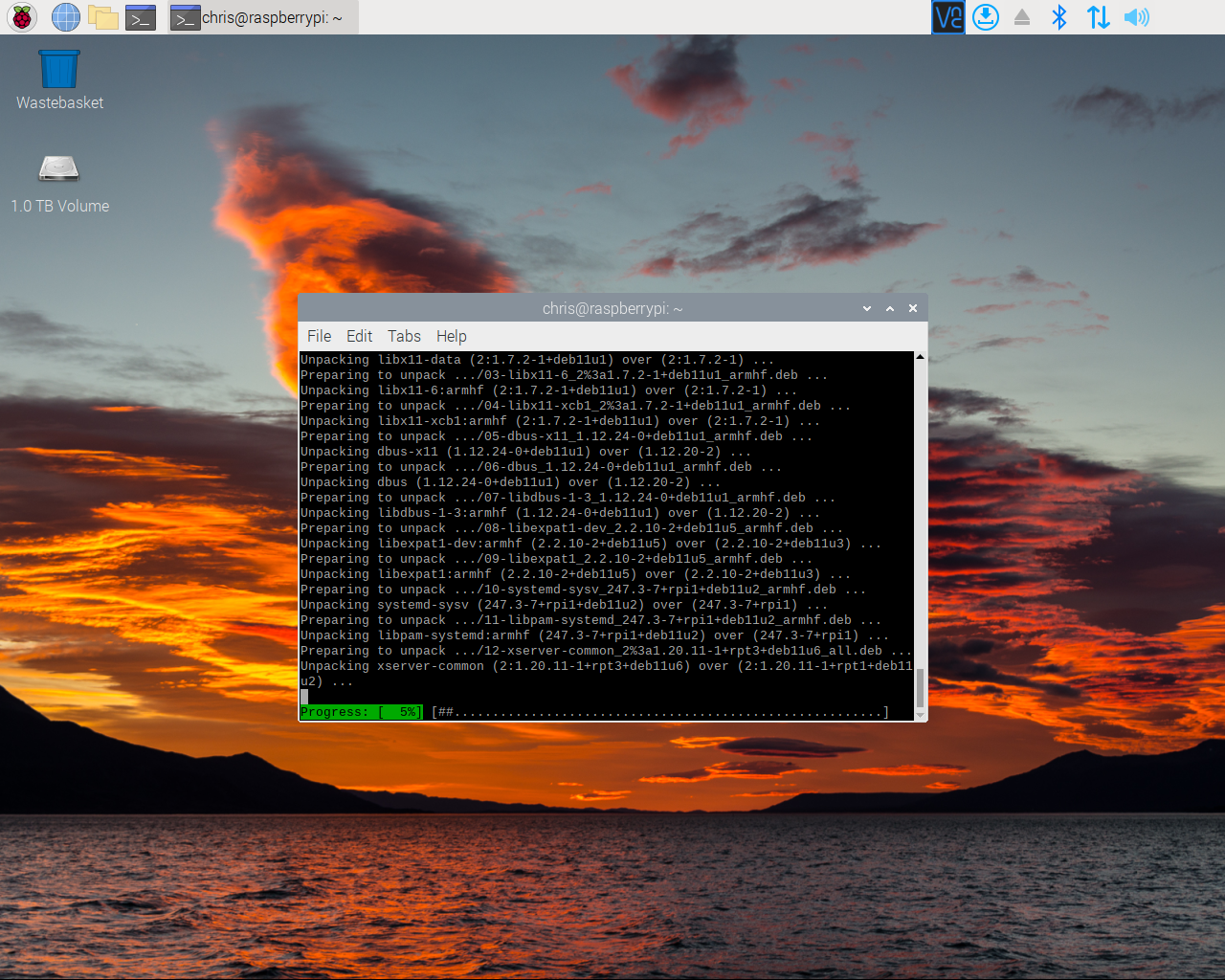Open the Tabs menu dropdown
1225x980 pixels.
[404, 336]
